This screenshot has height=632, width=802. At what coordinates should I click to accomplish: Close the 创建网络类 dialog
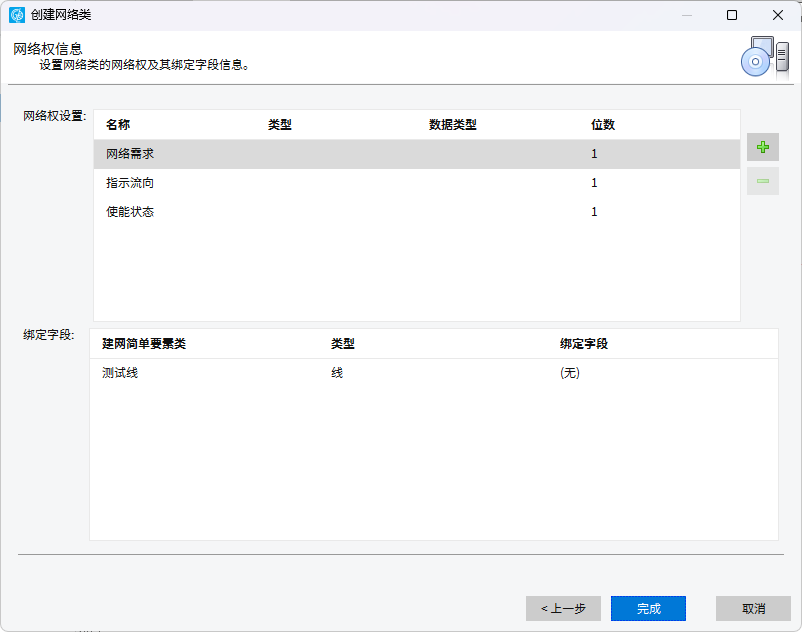coord(778,15)
